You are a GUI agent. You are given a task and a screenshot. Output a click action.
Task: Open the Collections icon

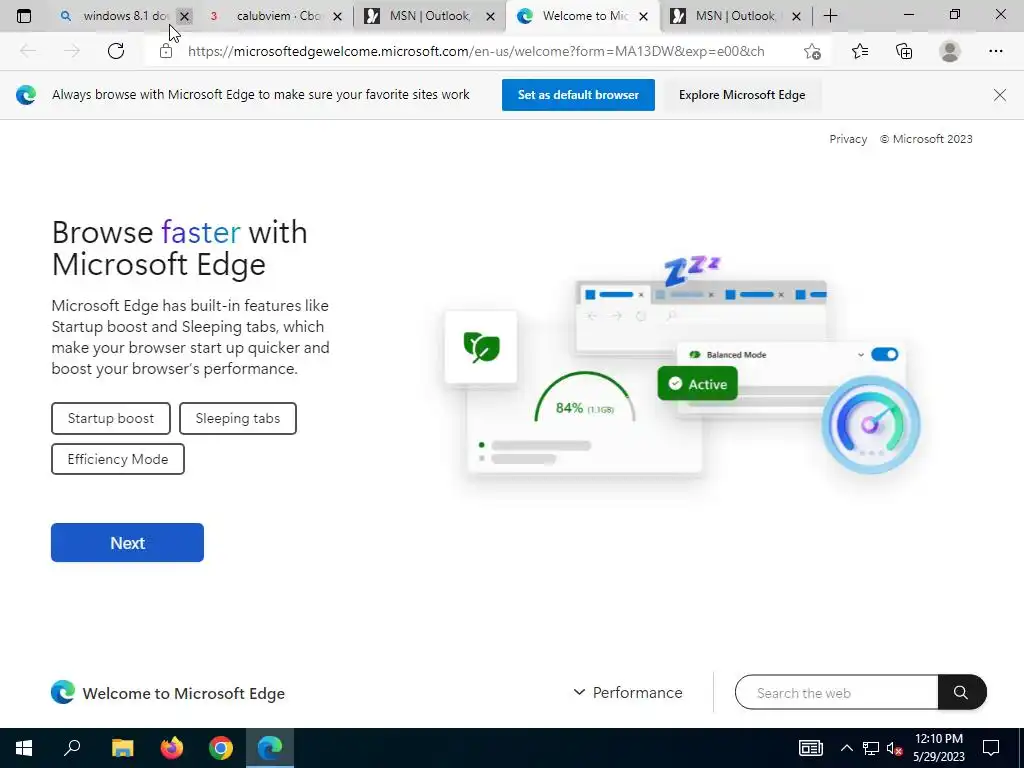tap(904, 51)
